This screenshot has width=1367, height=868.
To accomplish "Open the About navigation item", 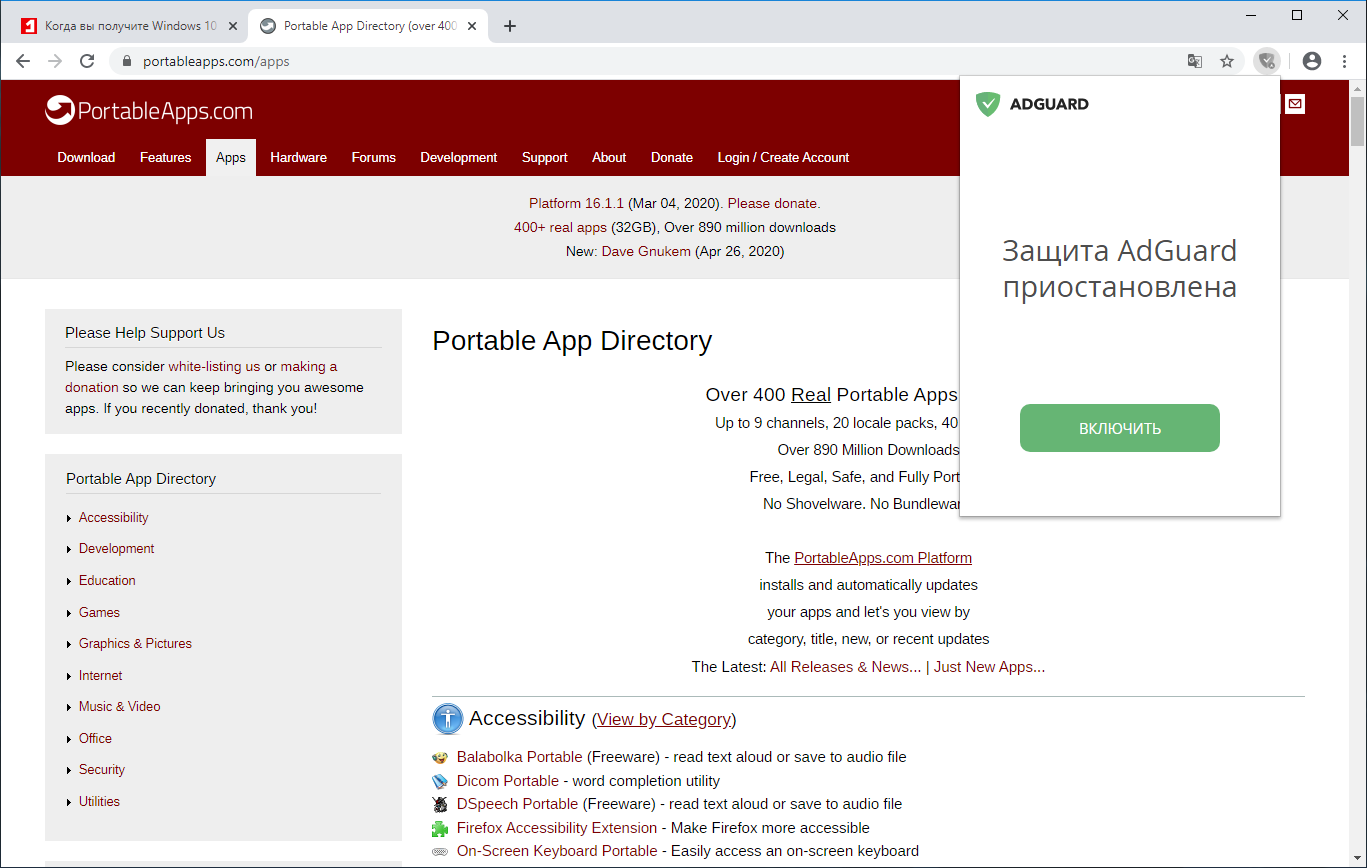I will 609,157.
